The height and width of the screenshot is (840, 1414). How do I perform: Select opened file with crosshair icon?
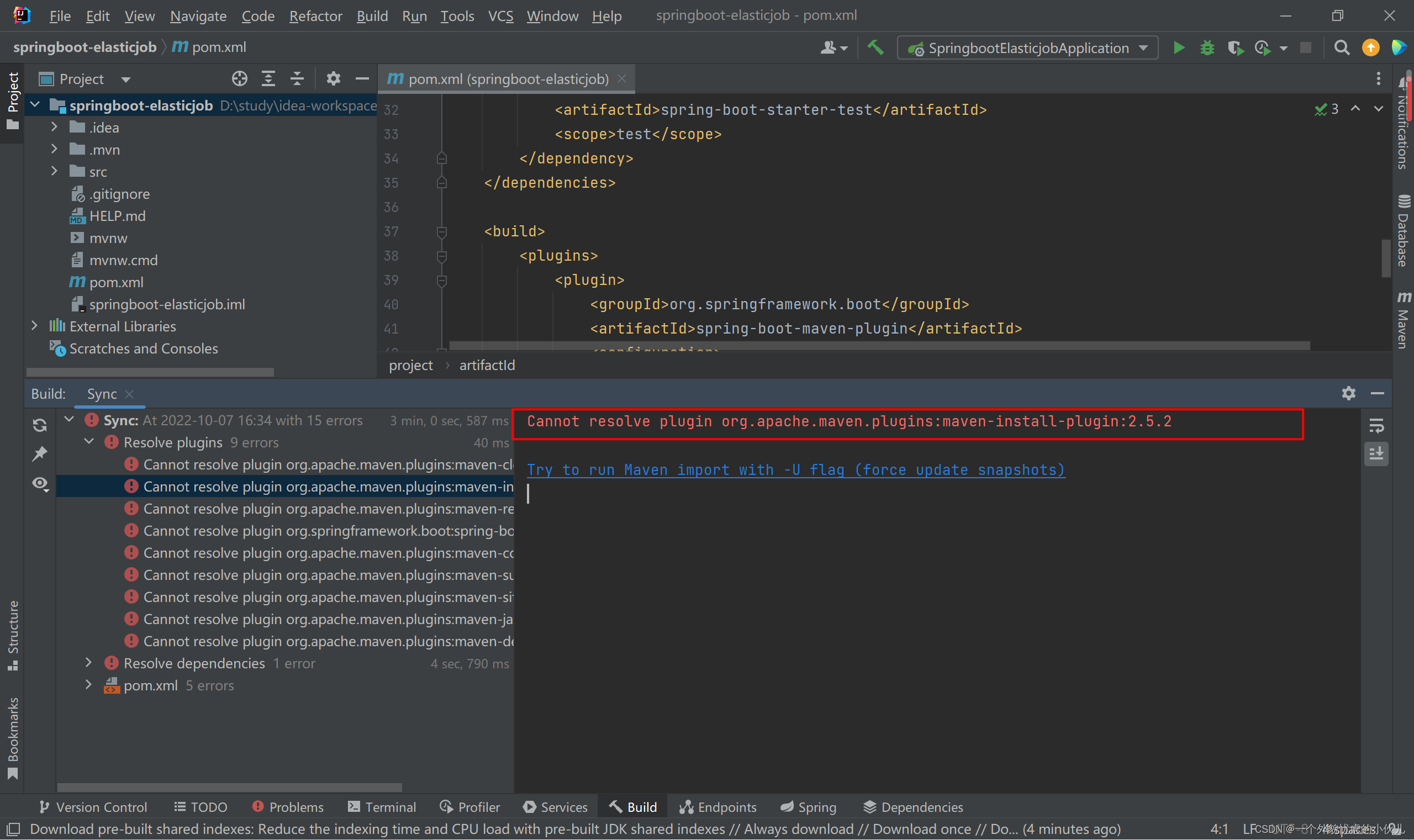[239, 78]
